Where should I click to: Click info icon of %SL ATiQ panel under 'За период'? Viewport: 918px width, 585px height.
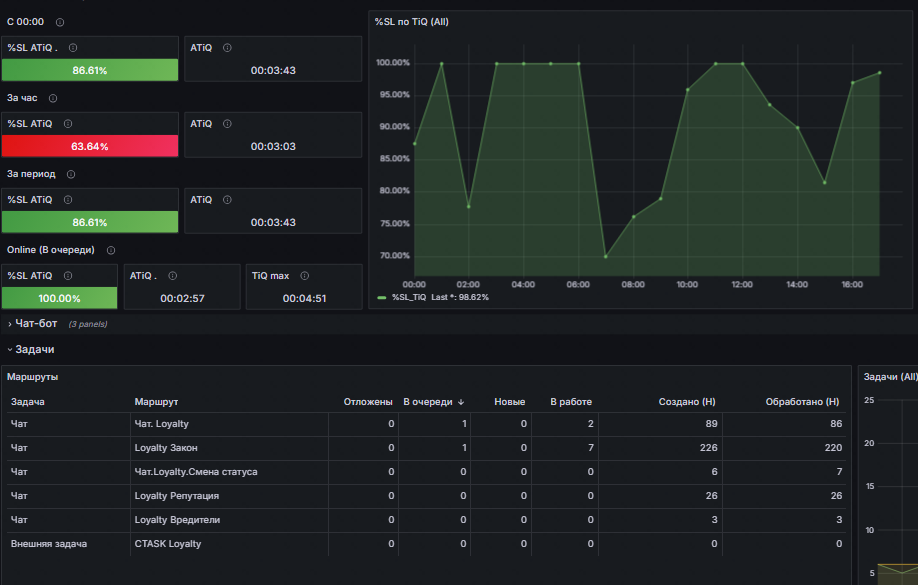click(x=68, y=200)
